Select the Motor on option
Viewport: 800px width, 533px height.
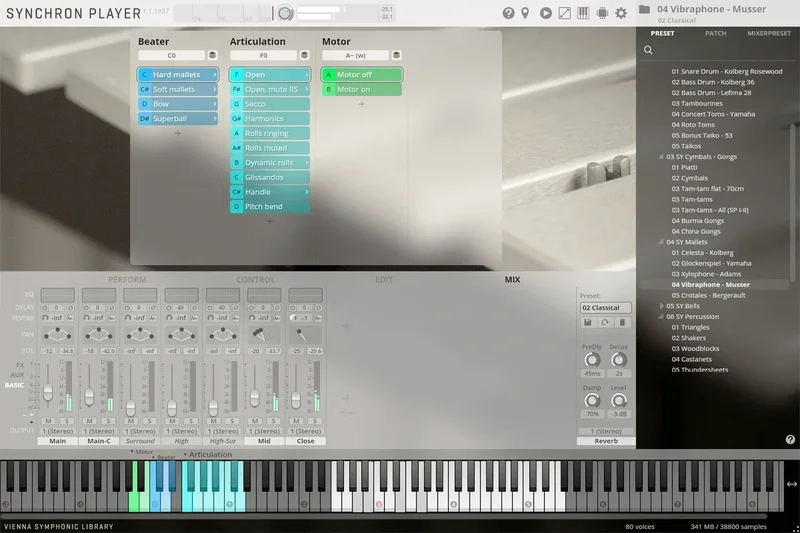[362, 89]
